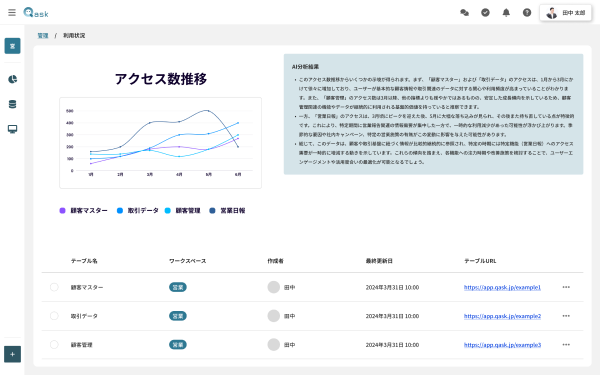Open the monitor sidebar icon

pyautogui.click(x=12, y=129)
